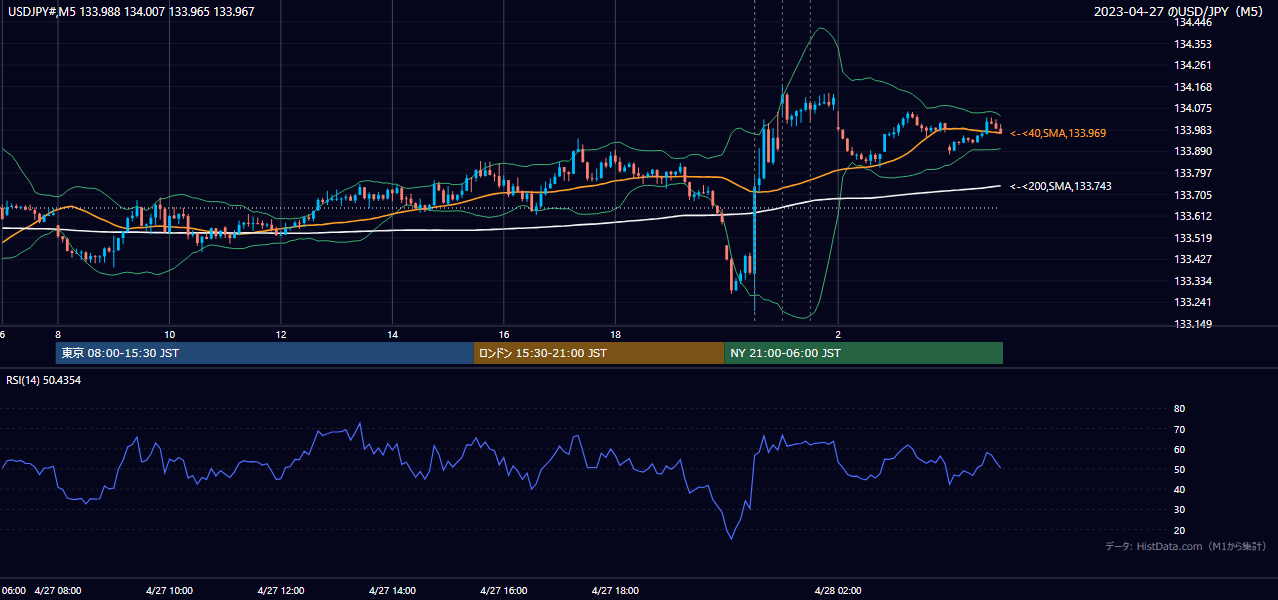
Task: Click hour label 8 under price chart
Action: pos(58,334)
